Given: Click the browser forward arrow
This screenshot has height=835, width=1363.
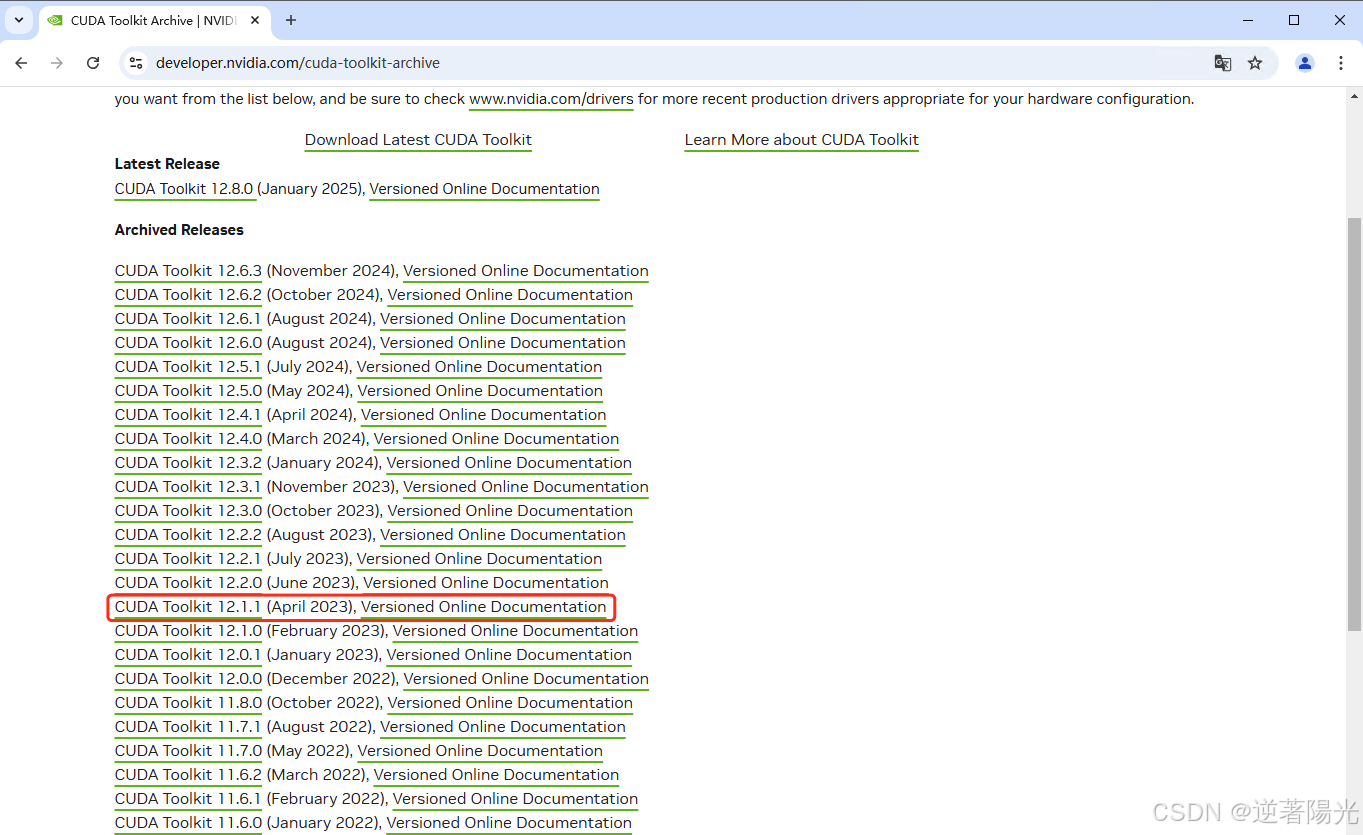Looking at the screenshot, I should point(57,63).
